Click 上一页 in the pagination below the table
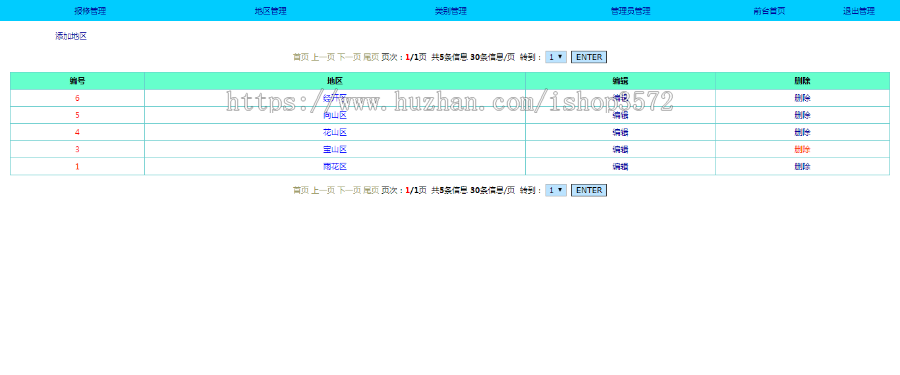 tap(323, 190)
